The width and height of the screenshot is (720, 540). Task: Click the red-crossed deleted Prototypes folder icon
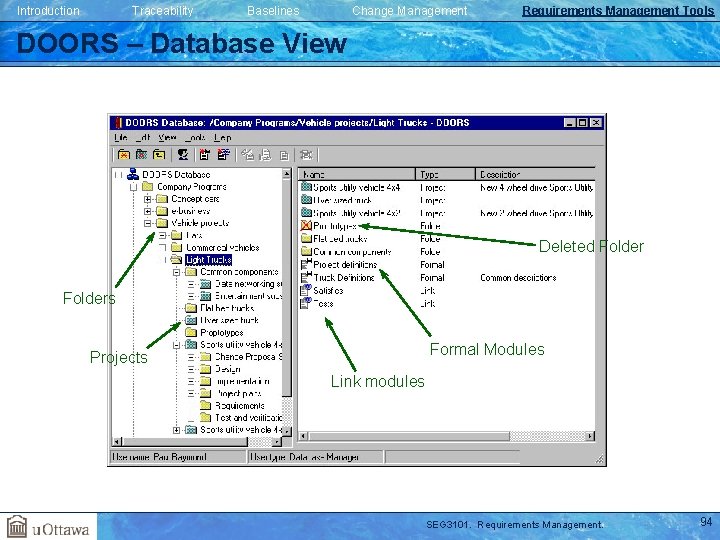(306, 225)
